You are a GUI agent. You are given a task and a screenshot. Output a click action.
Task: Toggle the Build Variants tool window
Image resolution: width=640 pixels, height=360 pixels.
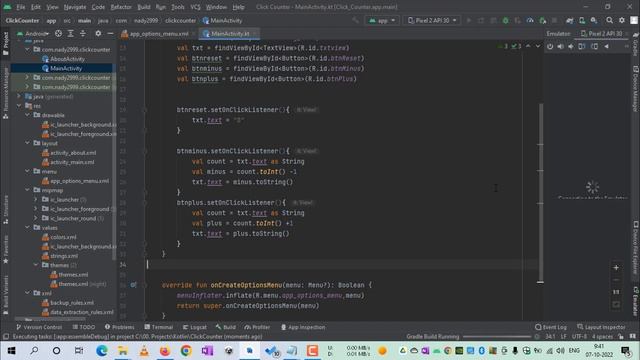pos(6,295)
